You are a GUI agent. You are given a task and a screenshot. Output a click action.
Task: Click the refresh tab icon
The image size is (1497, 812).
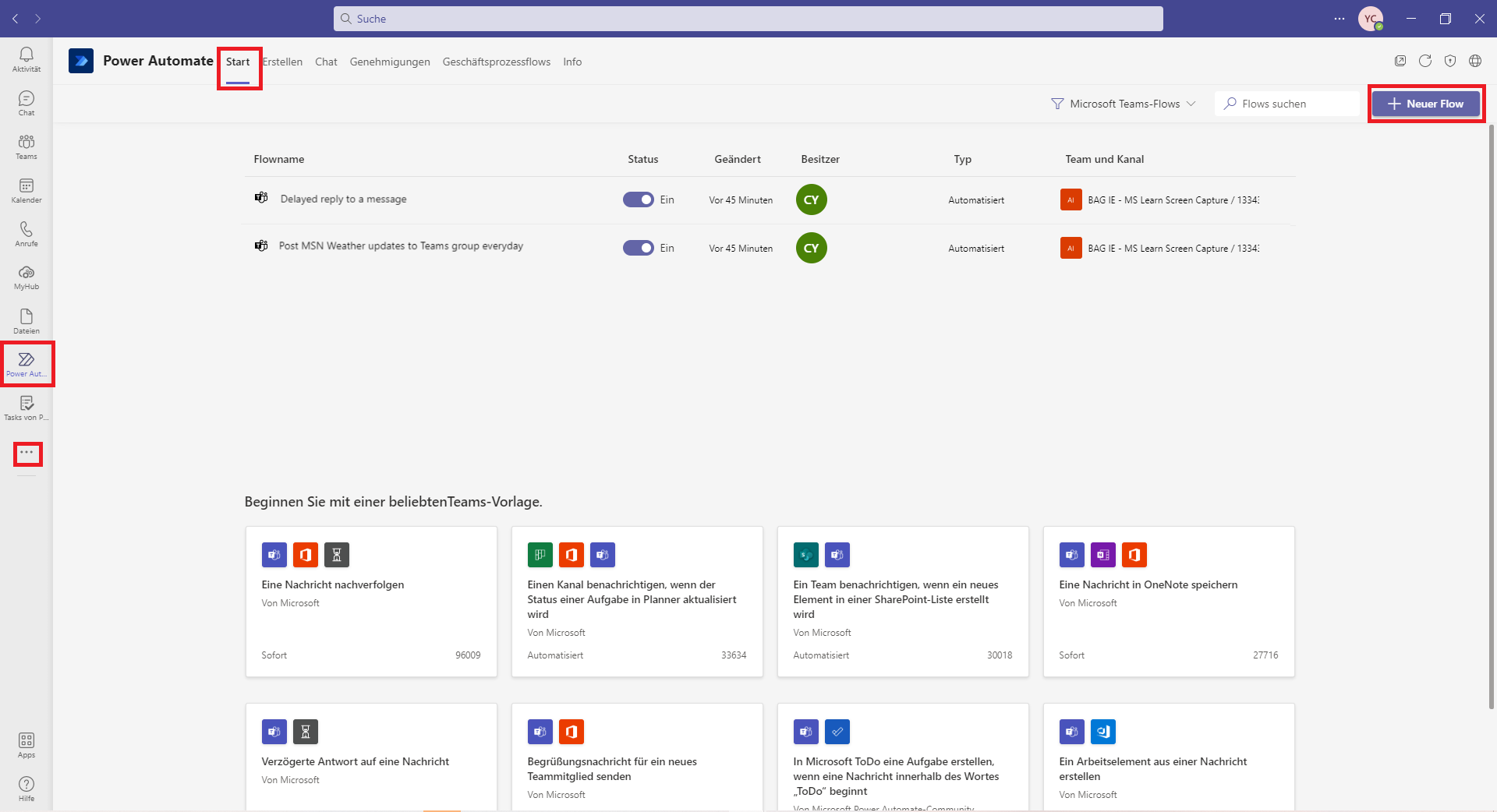click(1425, 61)
